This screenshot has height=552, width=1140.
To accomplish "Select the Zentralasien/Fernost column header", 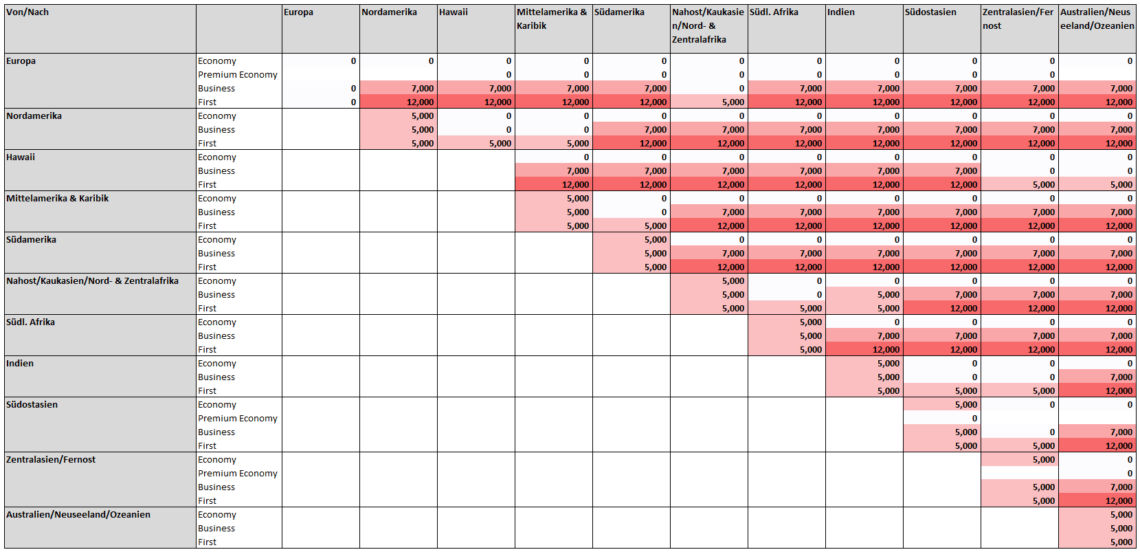I will point(1018,28).
